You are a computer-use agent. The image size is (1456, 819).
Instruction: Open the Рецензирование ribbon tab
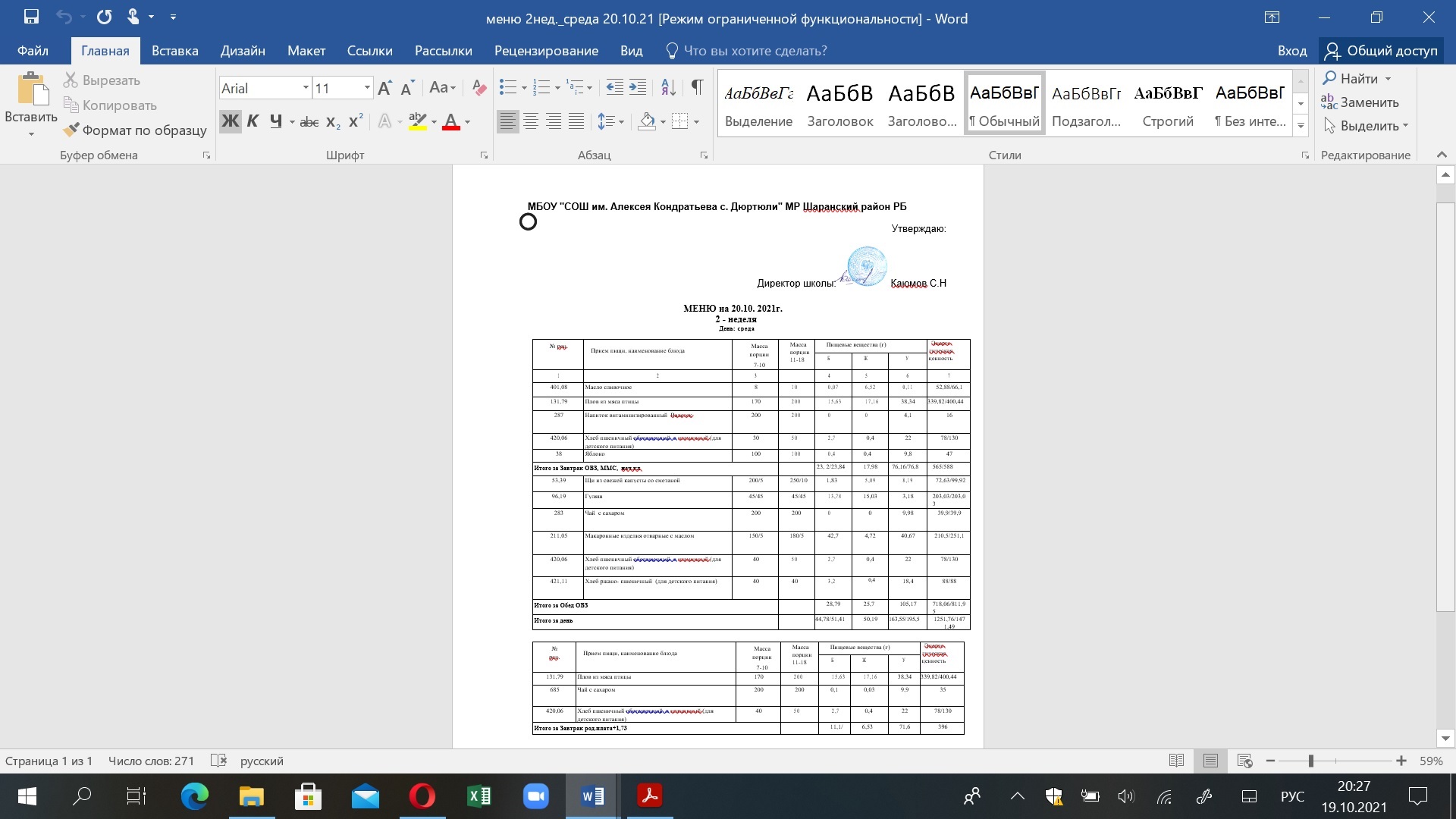pos(546,51)
